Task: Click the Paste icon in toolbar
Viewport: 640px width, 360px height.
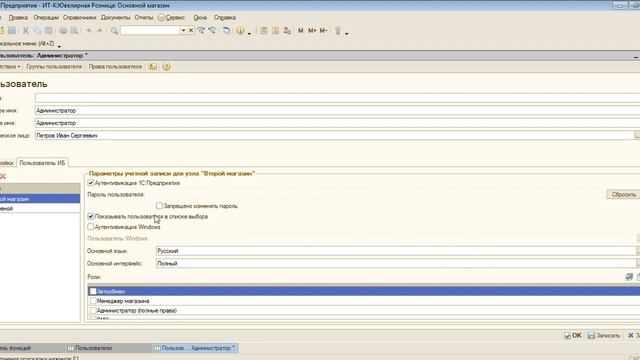Action: 49,31
